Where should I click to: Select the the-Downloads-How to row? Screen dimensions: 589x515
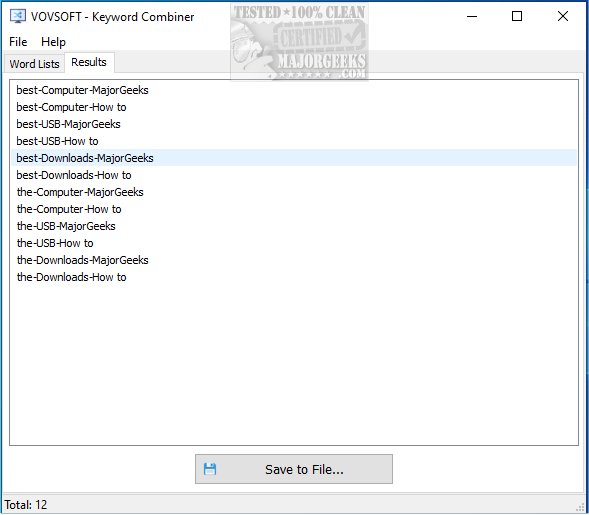(x=294, y=277)
